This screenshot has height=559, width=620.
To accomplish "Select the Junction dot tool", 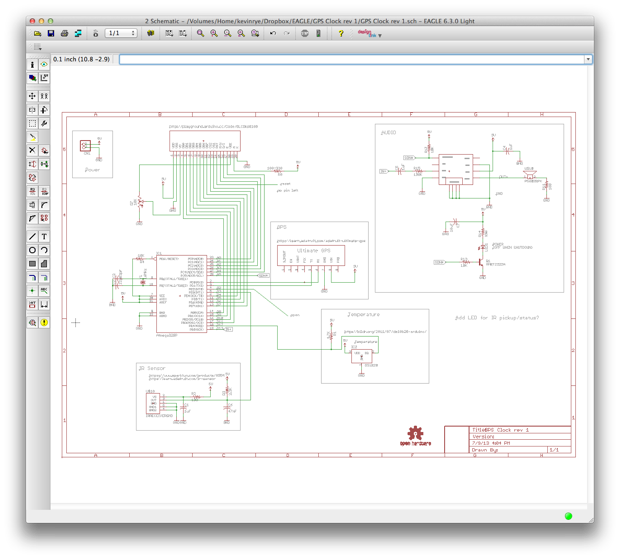I will point(32,291).
